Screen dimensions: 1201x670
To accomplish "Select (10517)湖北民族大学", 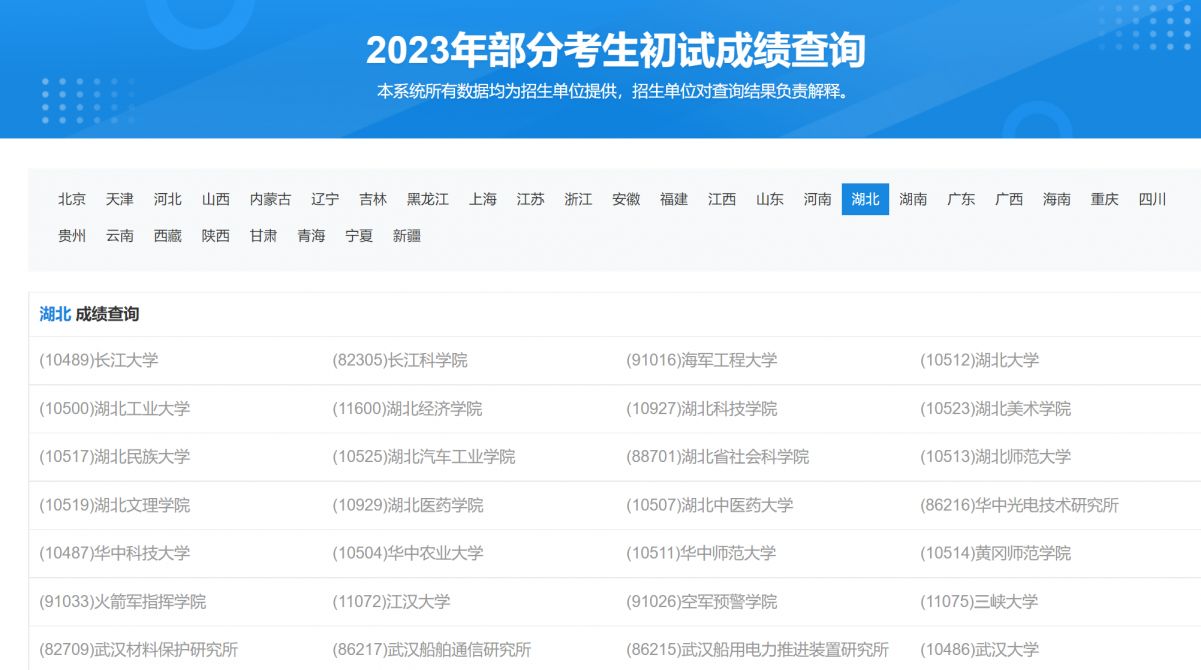I will pyautogui.click(x=115, y=457).
